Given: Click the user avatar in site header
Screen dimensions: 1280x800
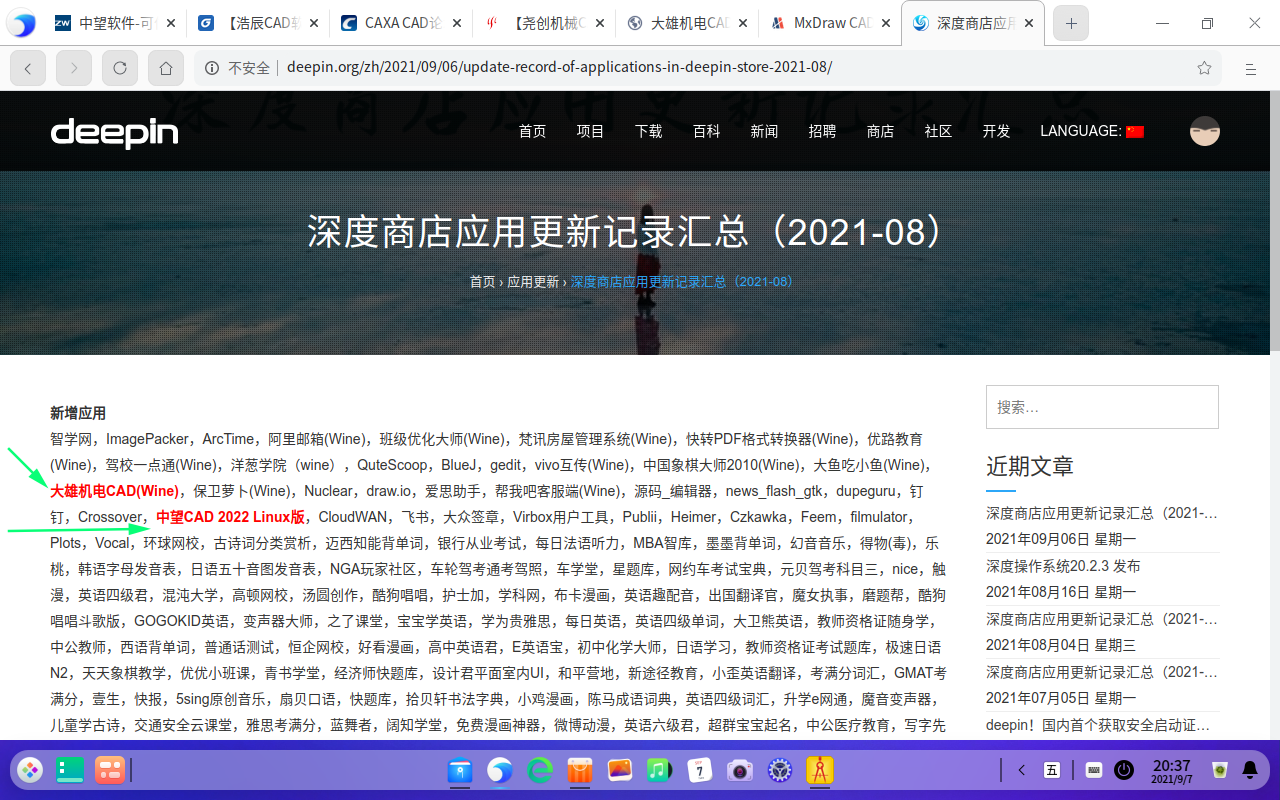Looking at the screenshot, I should tap(1204, 131).
